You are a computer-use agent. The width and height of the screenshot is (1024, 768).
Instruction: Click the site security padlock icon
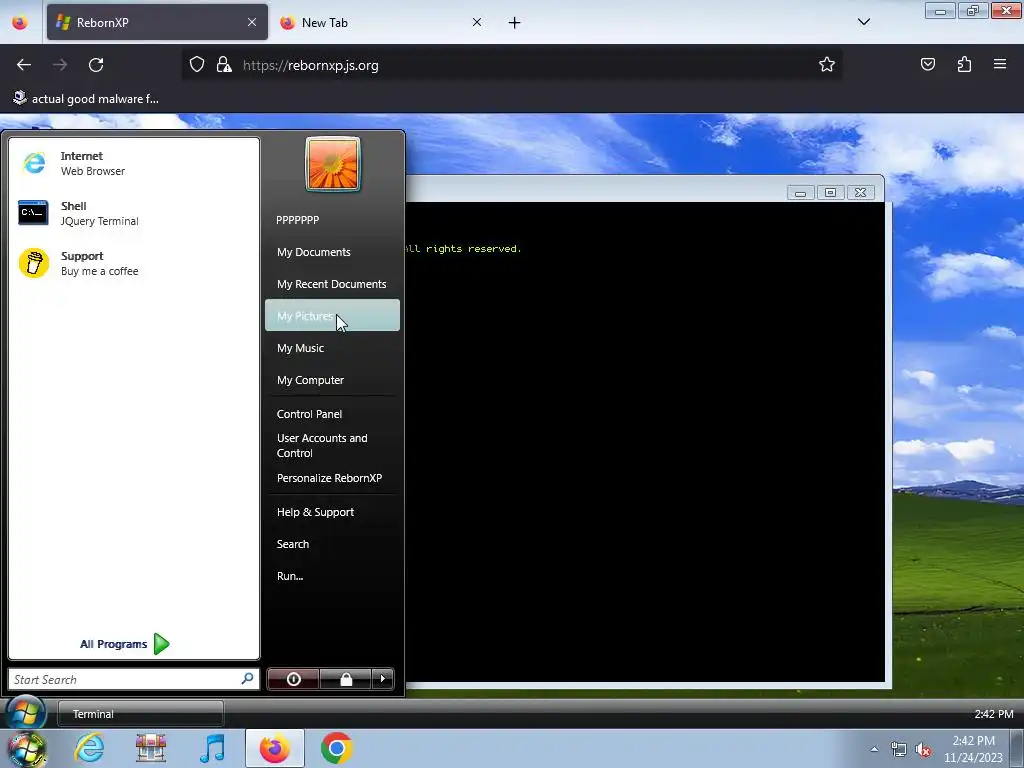coord(224,65)
